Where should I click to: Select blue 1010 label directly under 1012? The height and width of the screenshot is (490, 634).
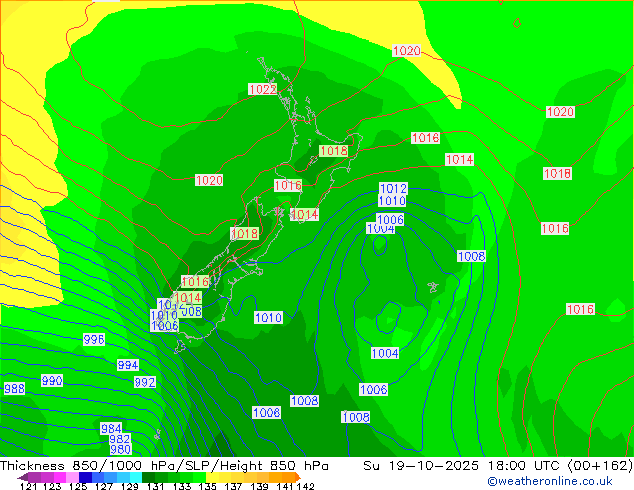(392, 201)
